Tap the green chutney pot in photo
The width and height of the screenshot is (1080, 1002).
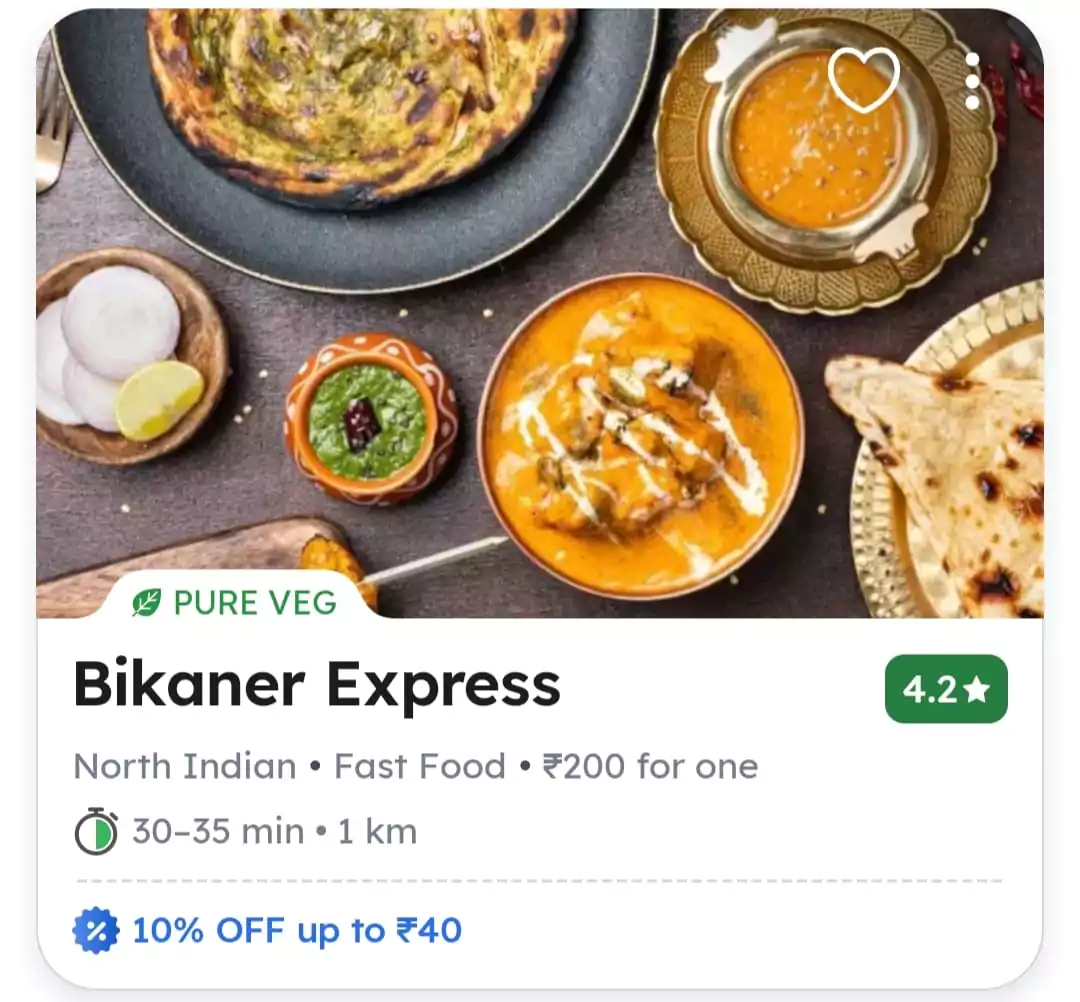point(371,419)
